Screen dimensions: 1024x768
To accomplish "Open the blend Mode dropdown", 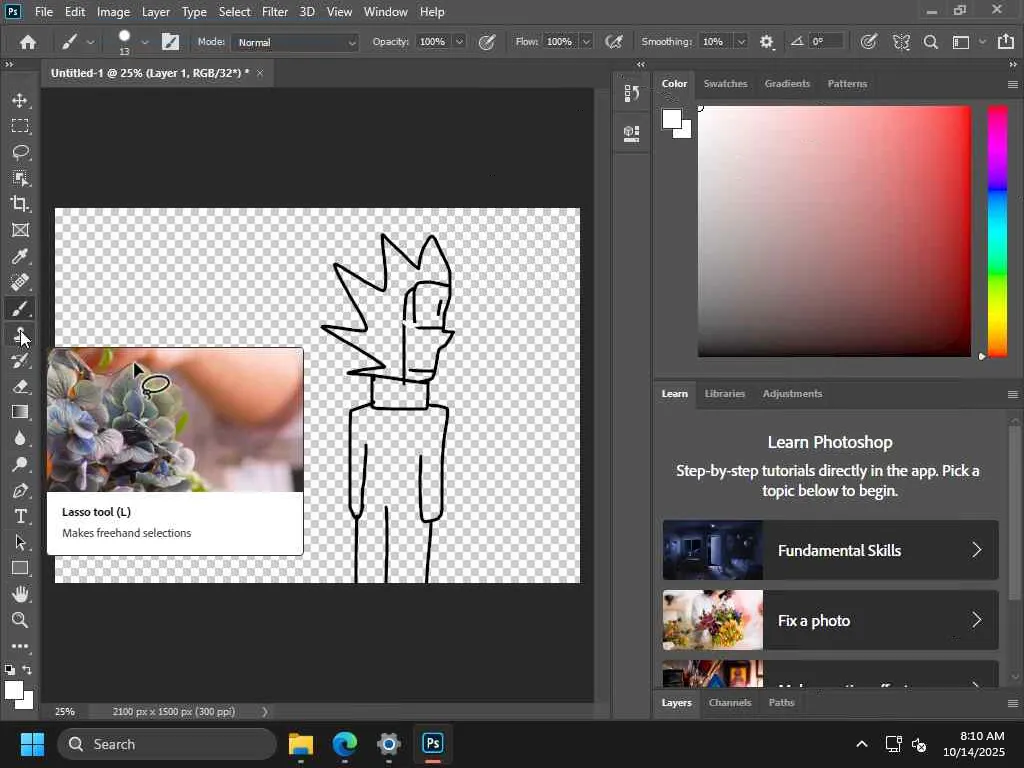I will (295, 42).
